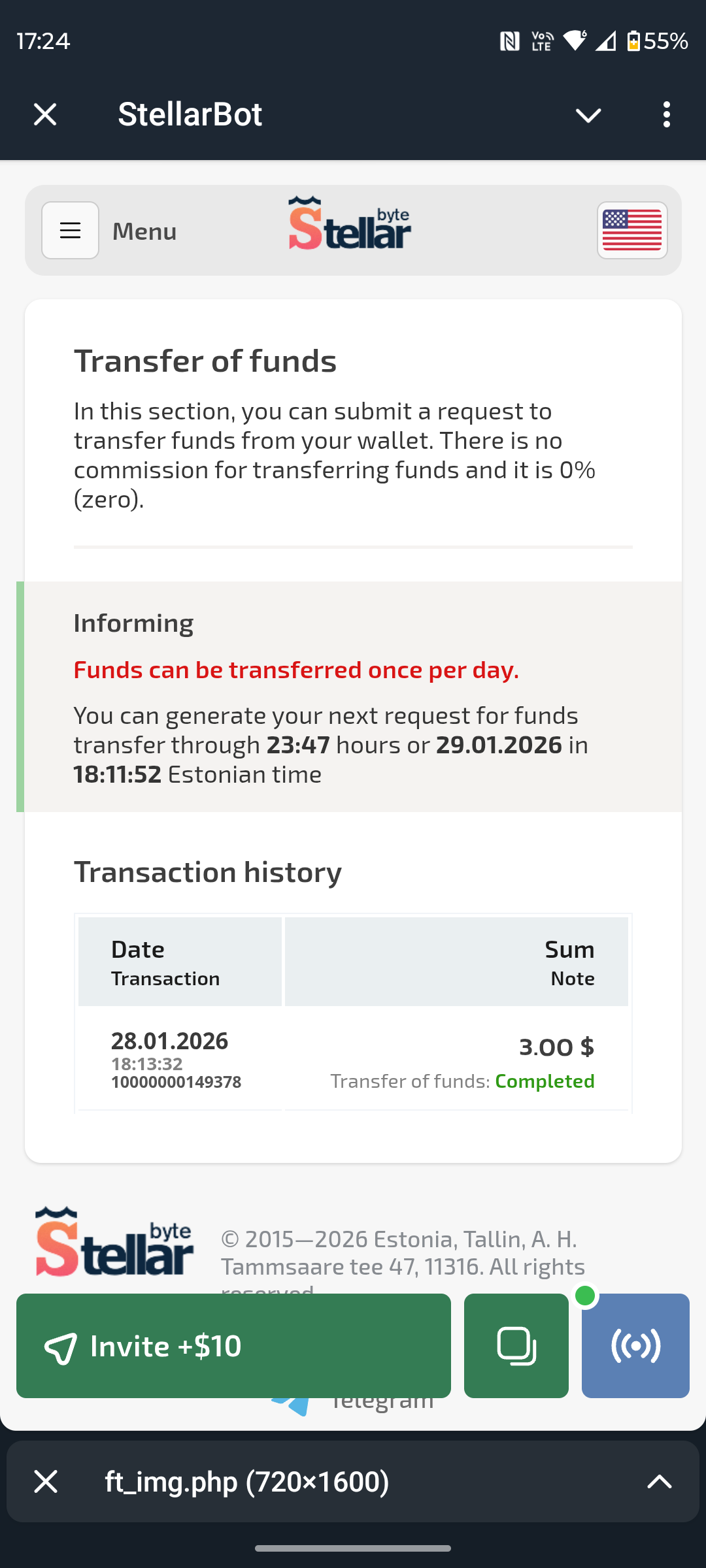Screen dimensions: 706x1568
Task: Tap the paper plane invite icon
Action: (60, 1347)
